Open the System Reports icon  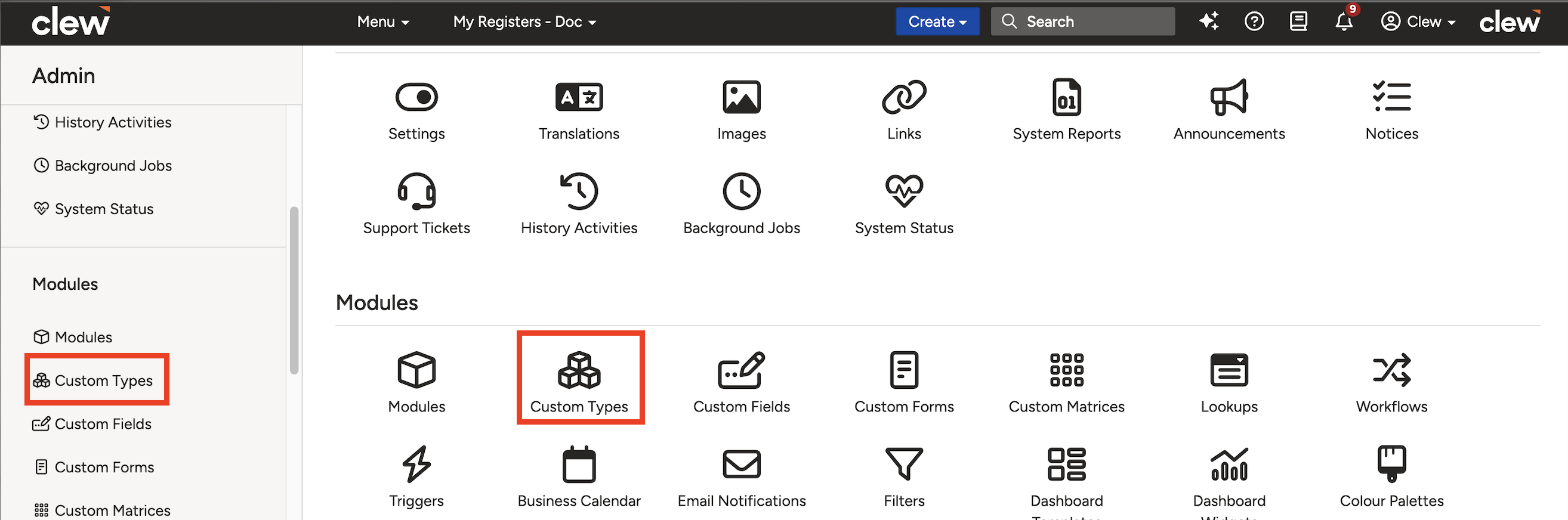point(1066,97)
